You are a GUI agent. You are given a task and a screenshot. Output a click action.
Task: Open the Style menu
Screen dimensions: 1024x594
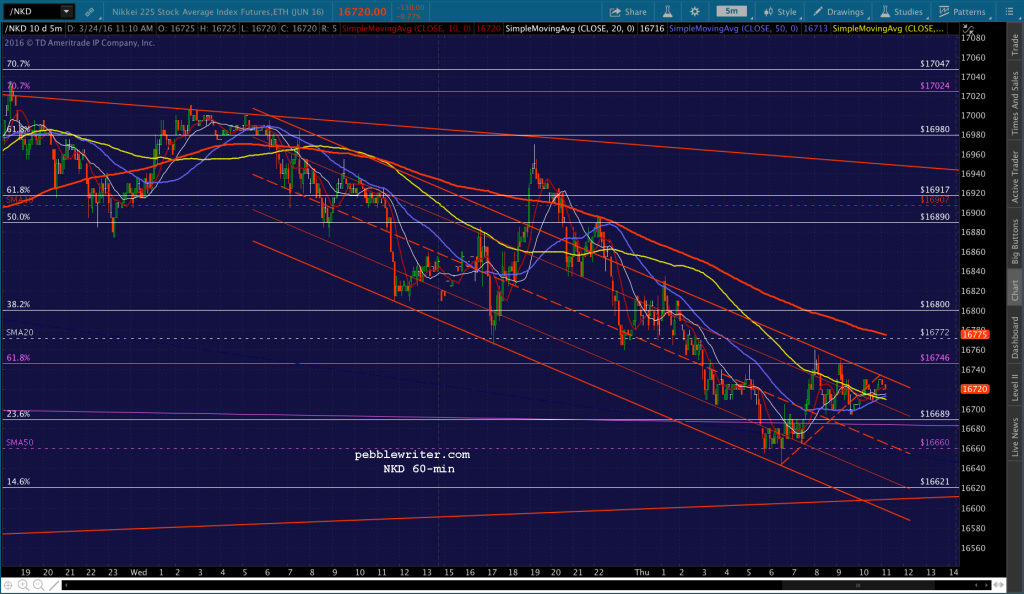pyautogui.click(x=780, y=12)
